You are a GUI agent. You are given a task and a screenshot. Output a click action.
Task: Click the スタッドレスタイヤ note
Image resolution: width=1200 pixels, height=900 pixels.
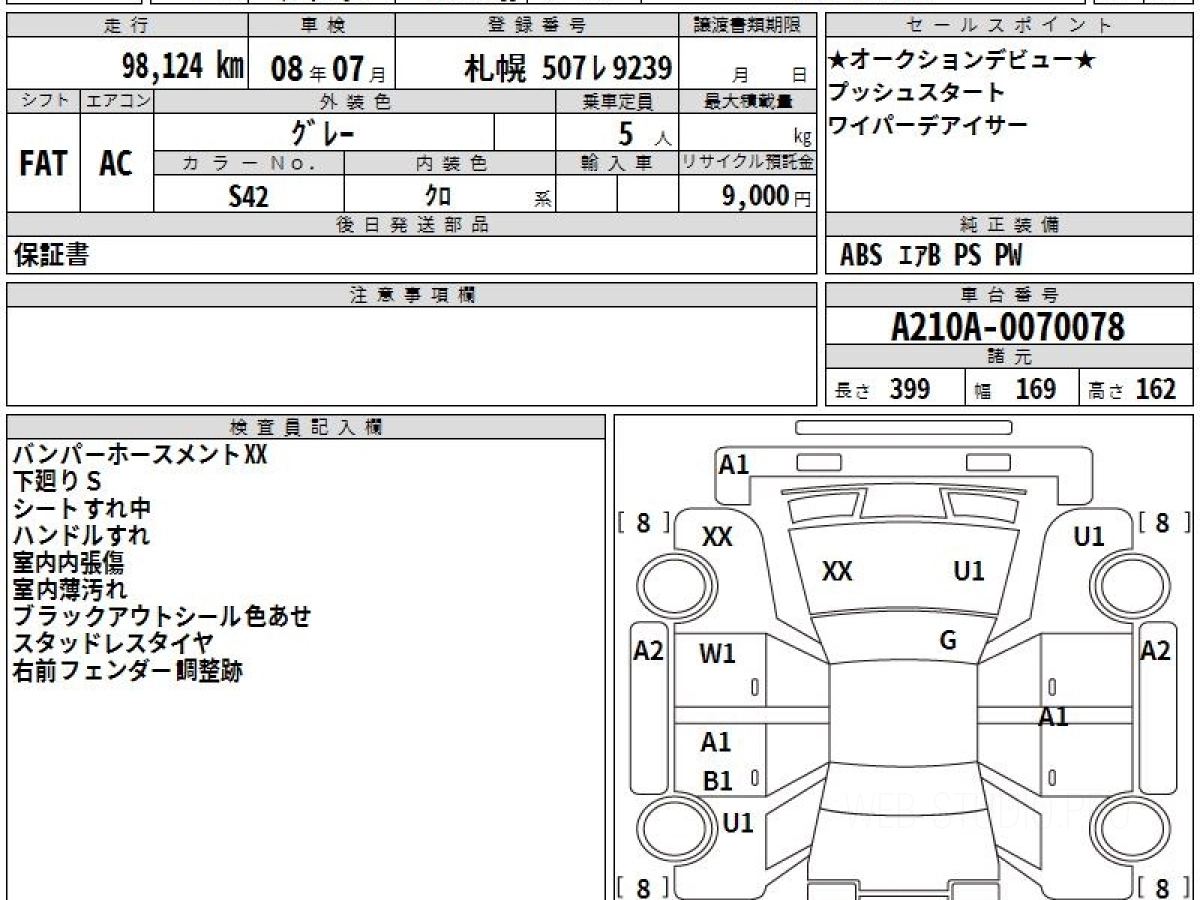point(113,644)
